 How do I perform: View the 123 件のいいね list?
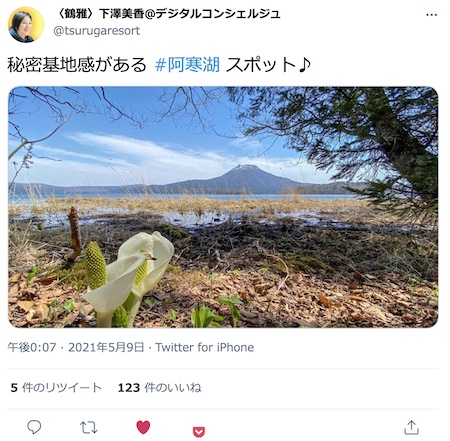pyautogui.click(x=159, y=388)
